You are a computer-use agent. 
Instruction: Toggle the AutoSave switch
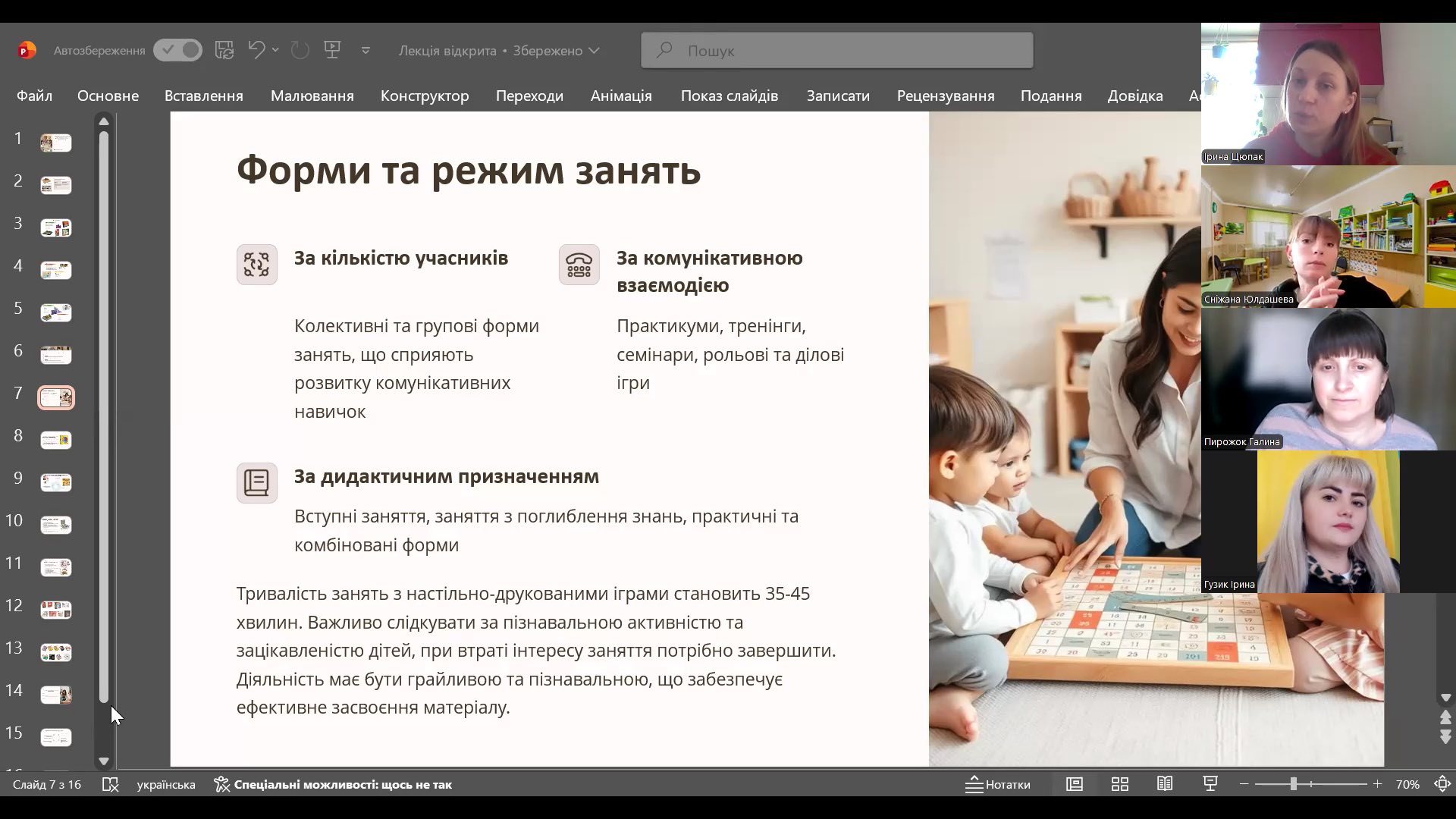pos(177,50)
